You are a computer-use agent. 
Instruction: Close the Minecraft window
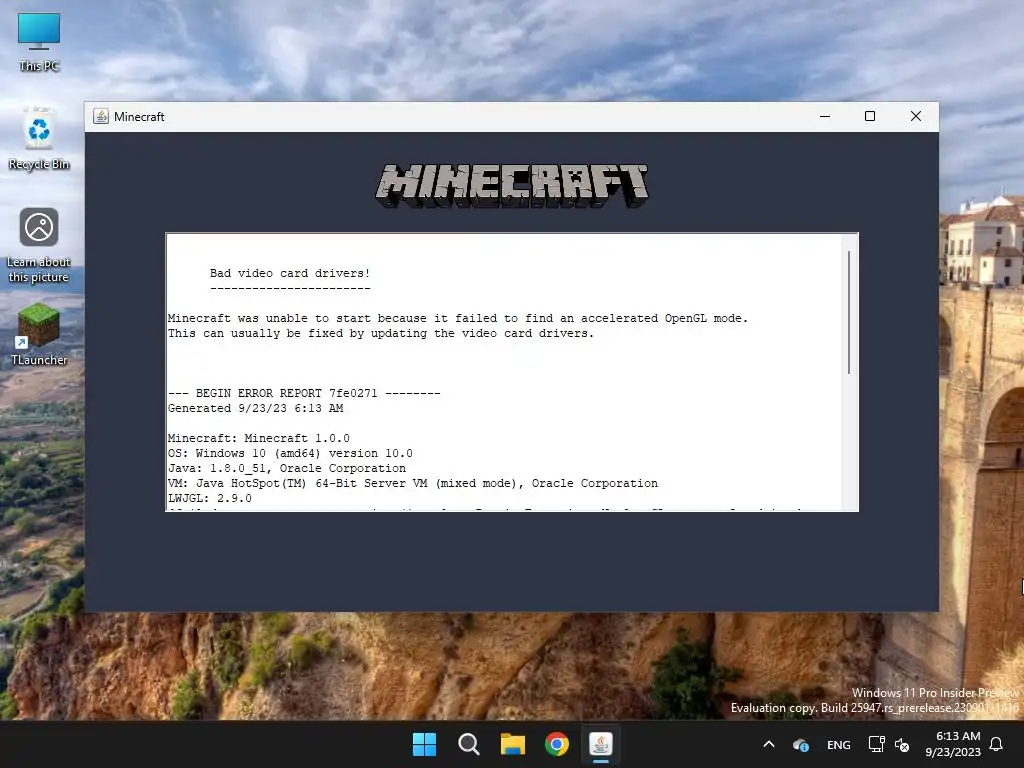pos(916,116)
